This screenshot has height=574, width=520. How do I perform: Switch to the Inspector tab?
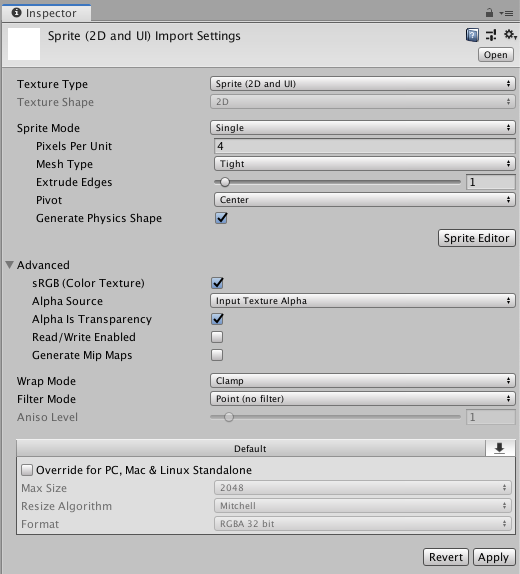click(46, 13)
